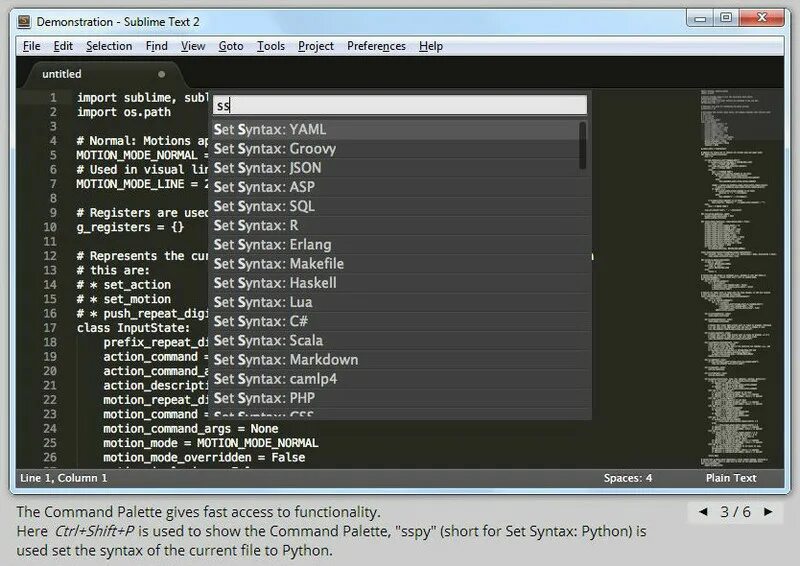Click Line 1, Column 1 status text
This screenshot has height=566, width=800.
pyautogui.click(x=64, y=478)
